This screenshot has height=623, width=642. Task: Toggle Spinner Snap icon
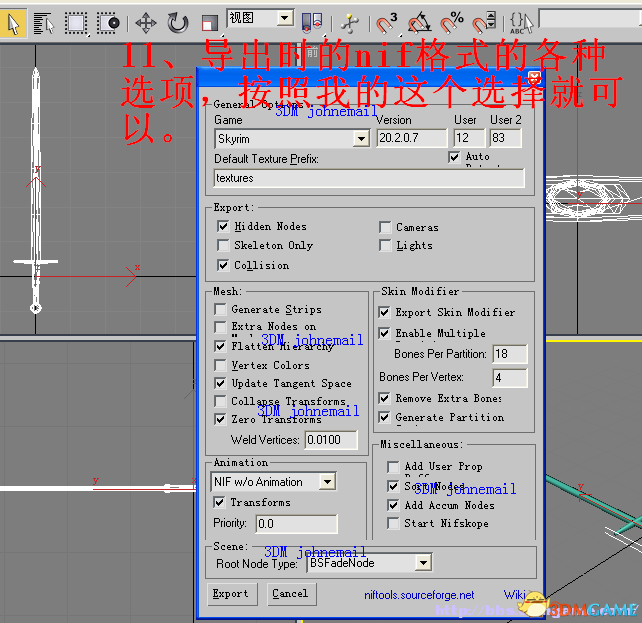pos(484,23)
